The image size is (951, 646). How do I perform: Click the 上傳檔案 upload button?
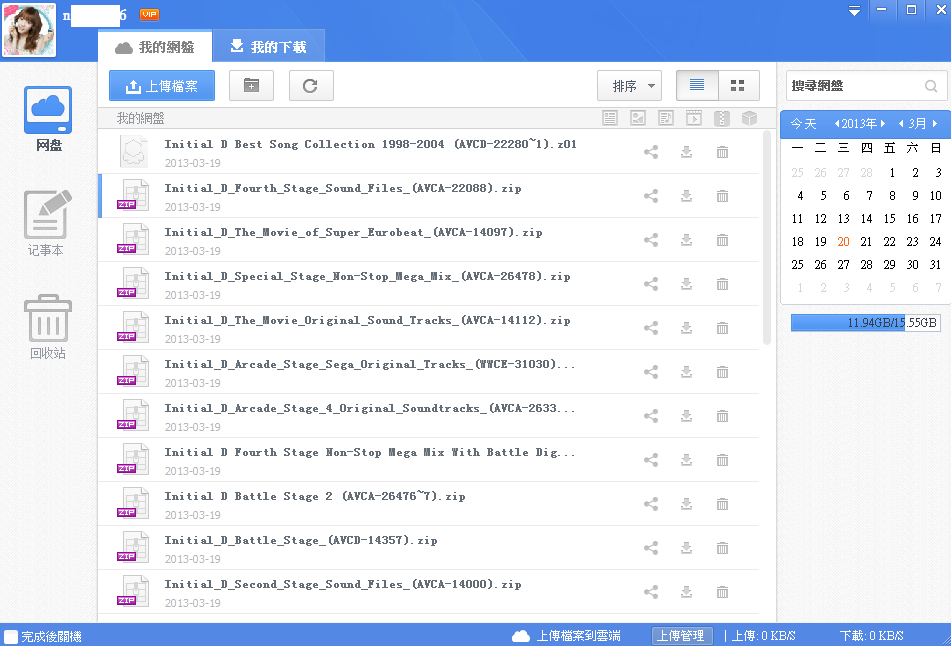[x=162, y=86]
